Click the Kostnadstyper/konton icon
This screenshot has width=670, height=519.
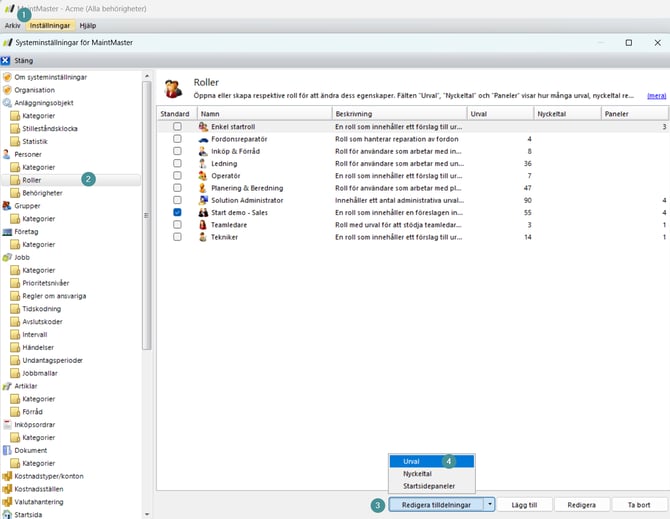(x=7, y=476)
